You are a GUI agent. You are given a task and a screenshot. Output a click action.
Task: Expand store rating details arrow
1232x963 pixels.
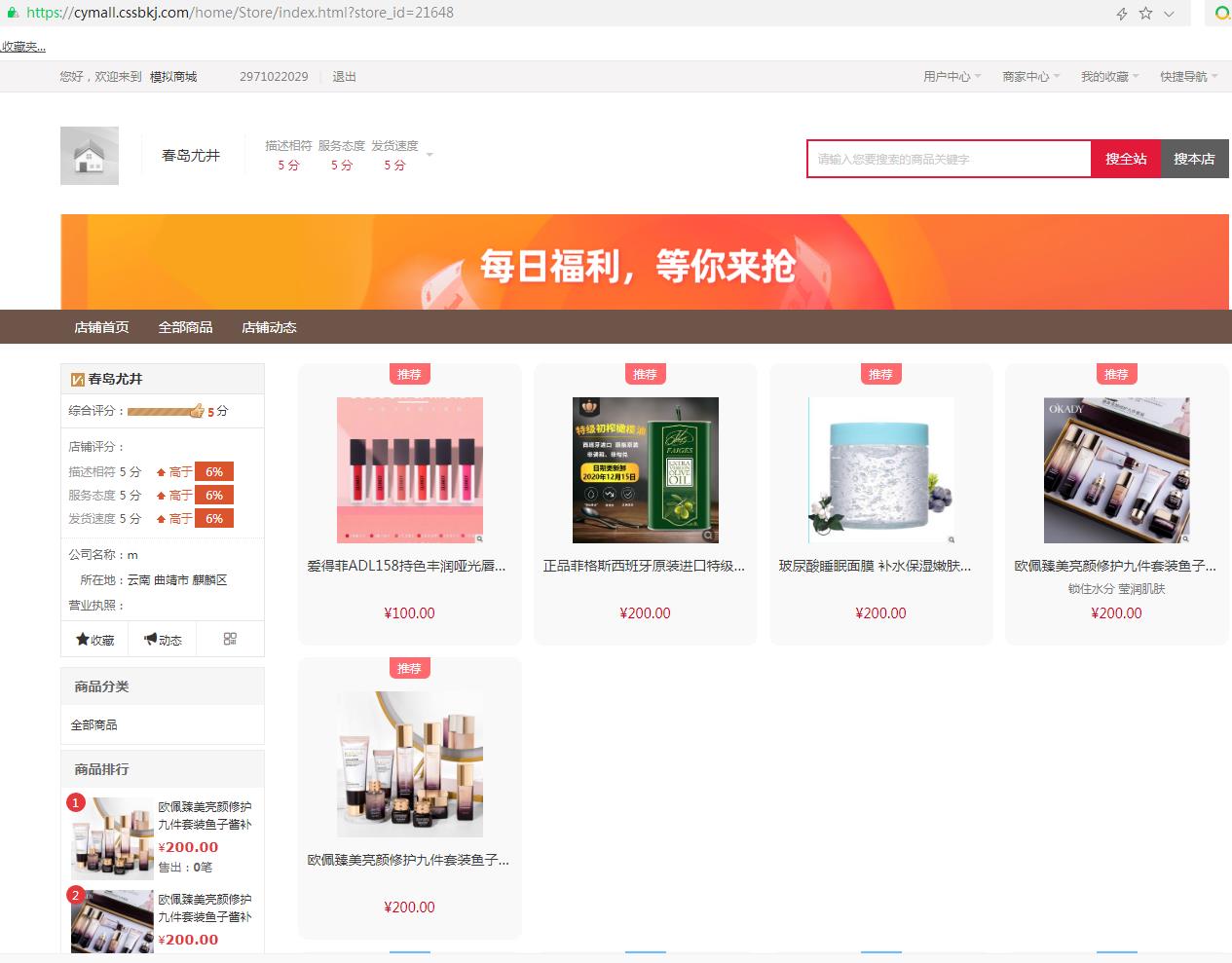point(429,155)
